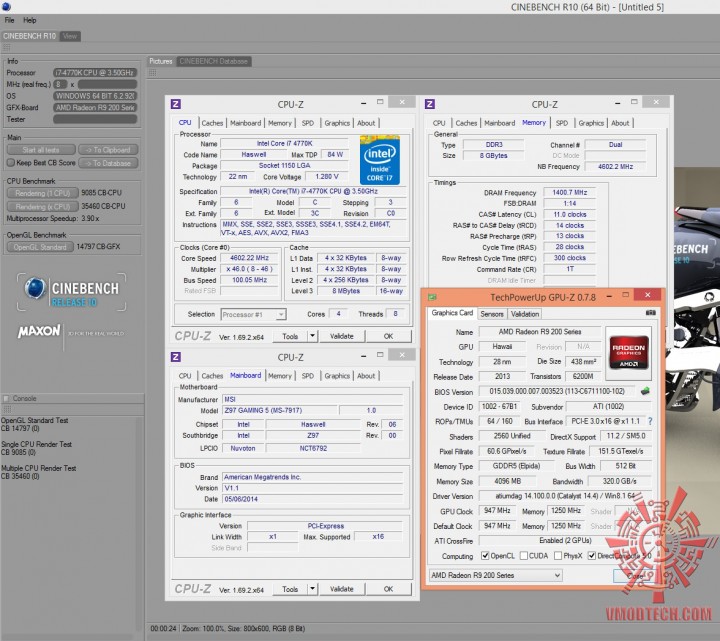This screenshot has width=720, height=641.
Task: Select the CINEBENCH R10 panel tab
Action: (x=29, y=36)
